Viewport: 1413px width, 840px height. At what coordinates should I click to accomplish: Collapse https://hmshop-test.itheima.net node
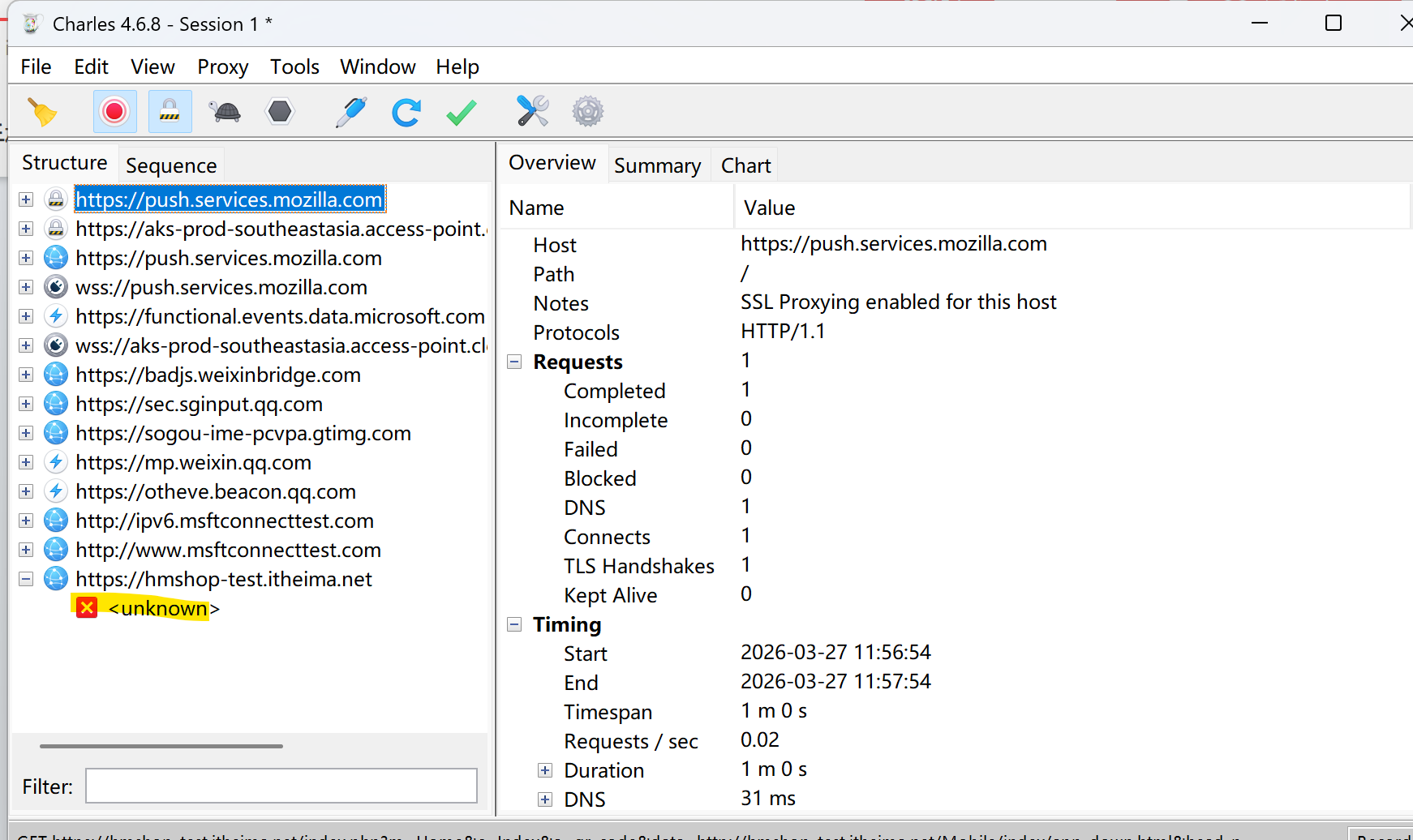pyautogui.click(x=26, y=579)
